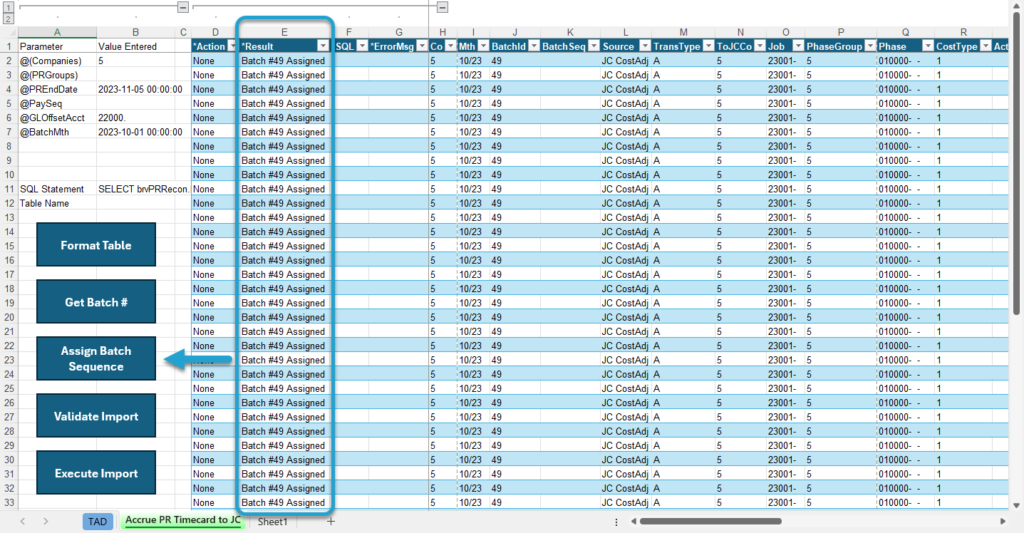Image resolution: width=1024 pixels, height=533 pixels.
Task: Select row 11 header
Action: click(9, 189)
